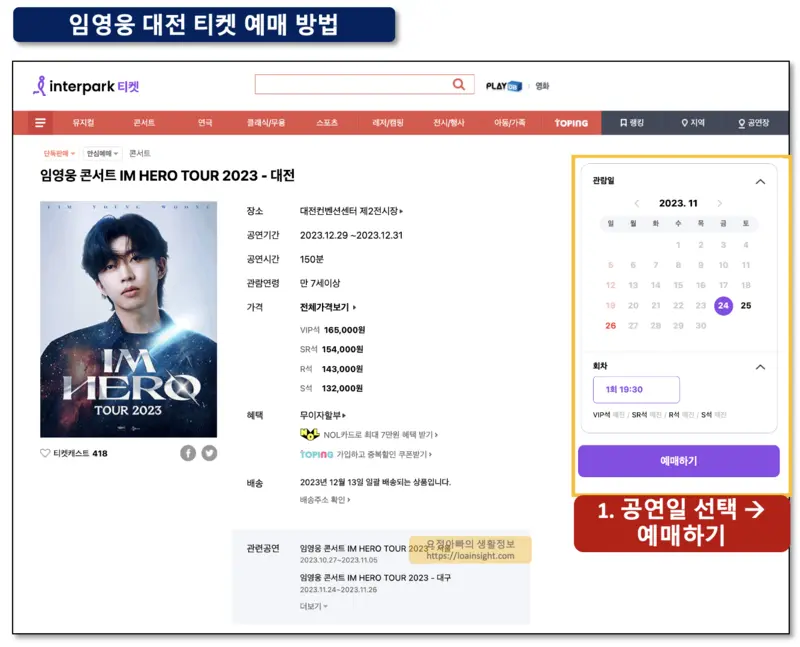The width and height of the screenshot is (800, 647).
Task: Share the concert on Twitter
Action: click(x=208, y=452)
